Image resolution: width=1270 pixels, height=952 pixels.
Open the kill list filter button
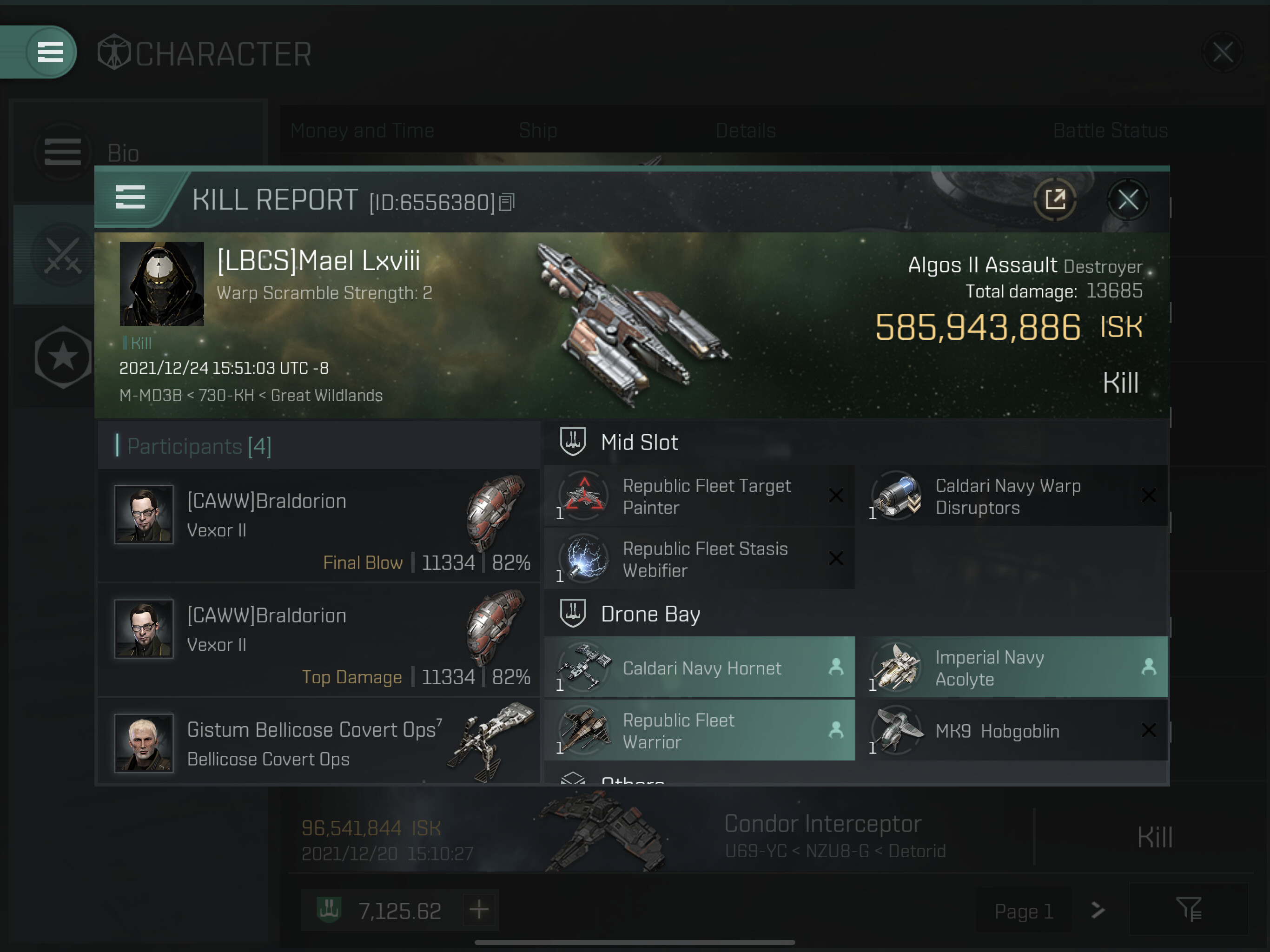click(1189, 910)
